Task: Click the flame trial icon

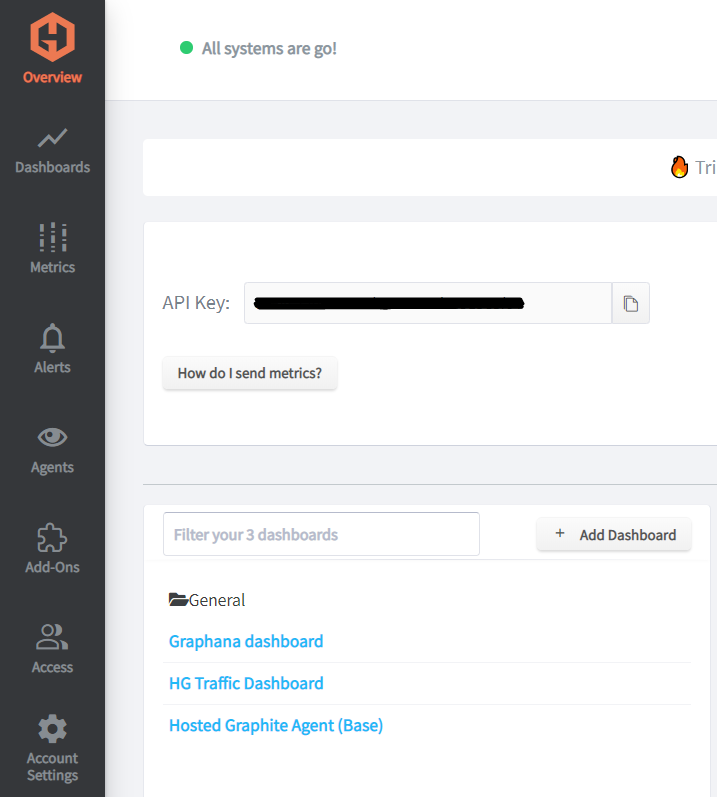Action: point(679,167)
